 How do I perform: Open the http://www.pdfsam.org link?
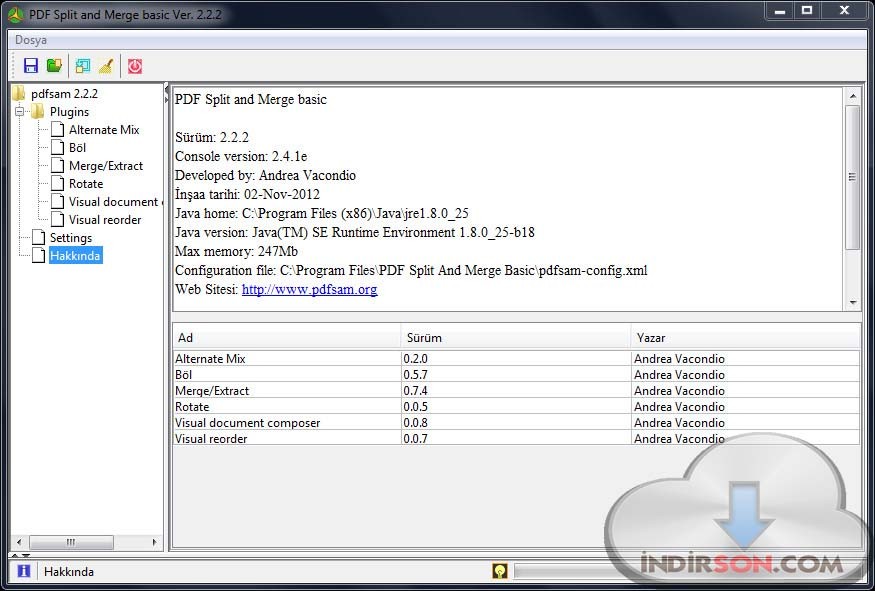pos(309,289)
